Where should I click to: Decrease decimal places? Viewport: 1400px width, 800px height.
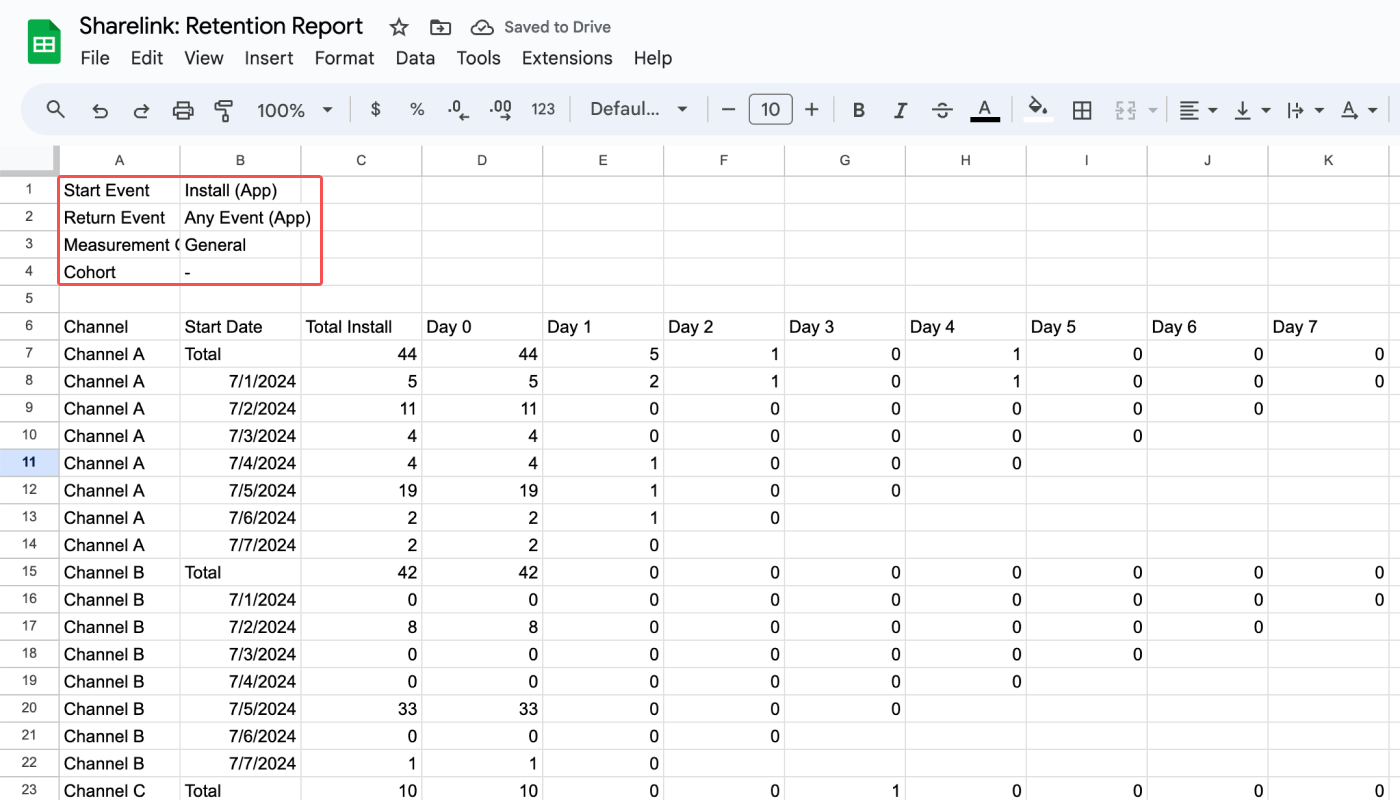coord(459,110)
